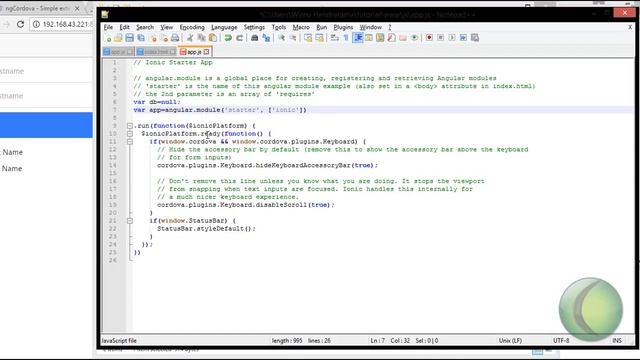Open the File menu
The width and height of the screenshot is (640, 360).
pos(108,27)
